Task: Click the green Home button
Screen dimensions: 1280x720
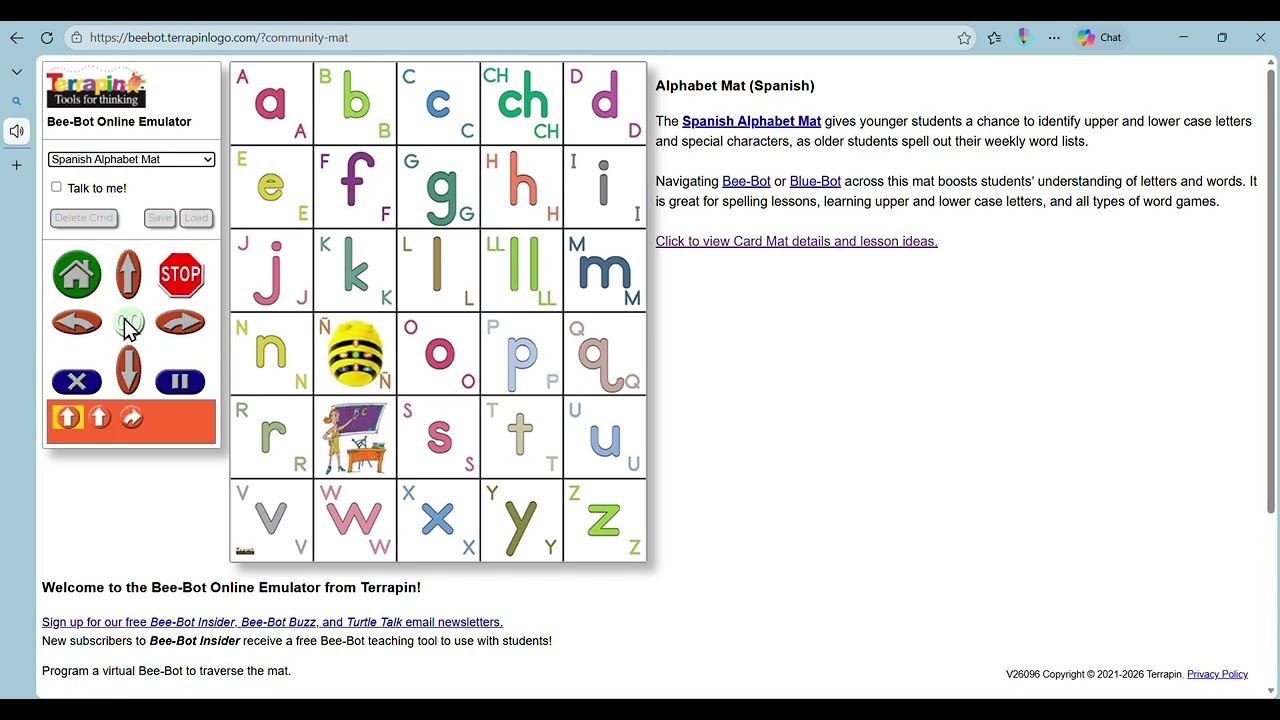Action: [x=77, y=275]
